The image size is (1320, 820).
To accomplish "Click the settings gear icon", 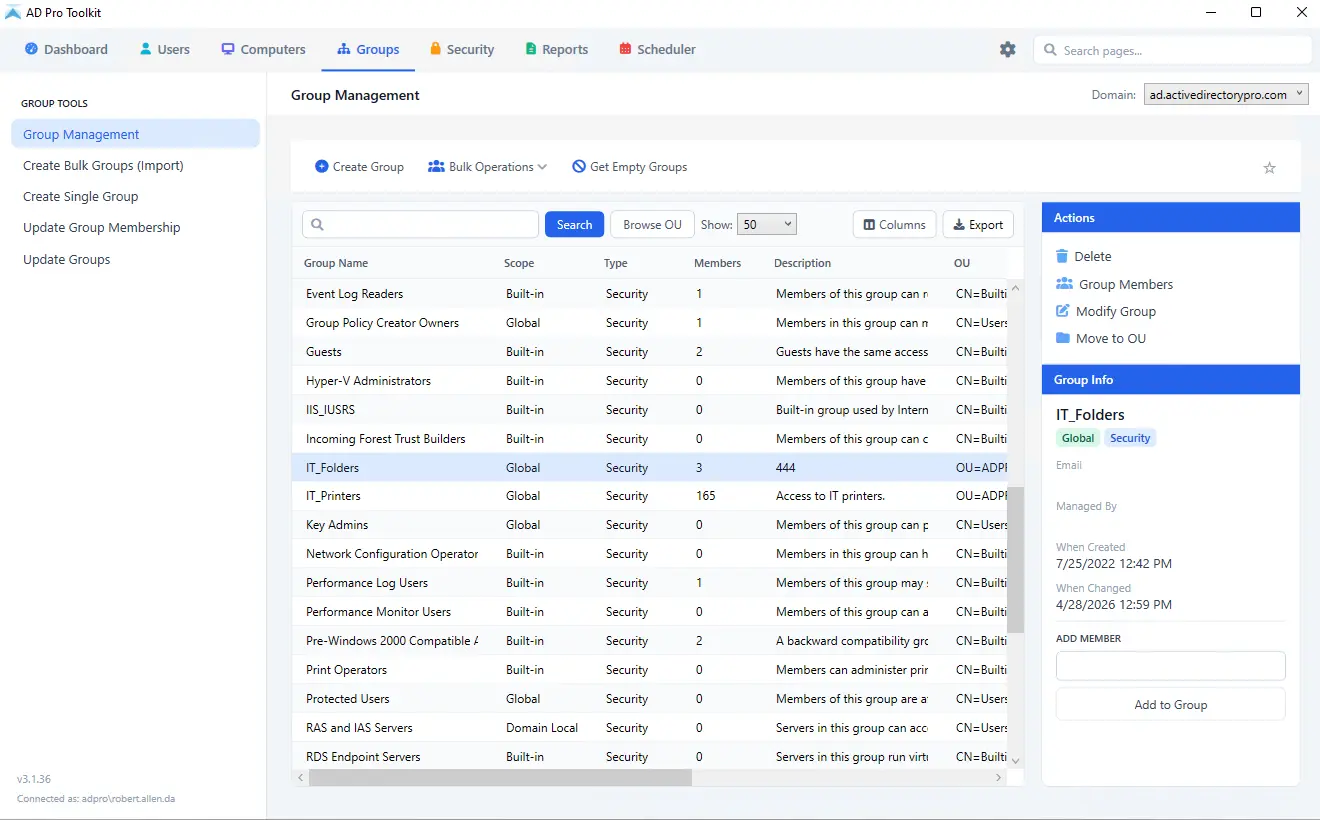I will pyautogui.click(x=1008, y=49).
